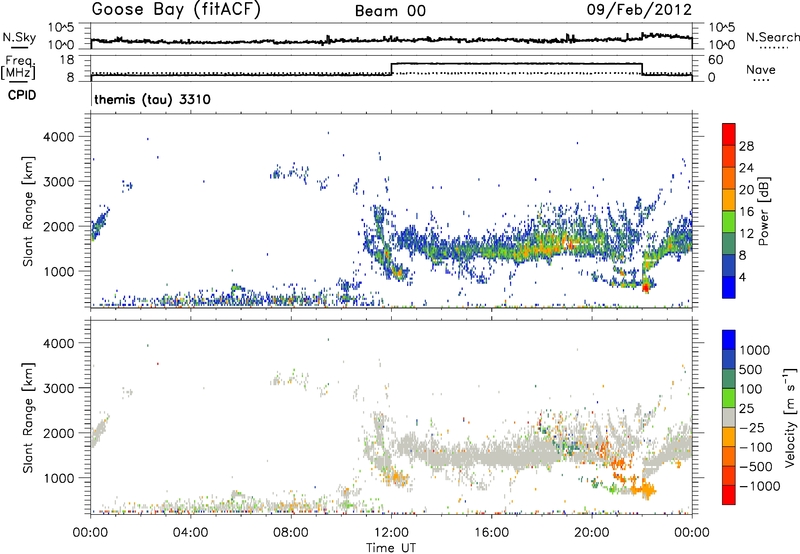Click the '24' label on Power color bar
Screen dimensions: 800x554
pyautogui.click(x=746, y=168)
